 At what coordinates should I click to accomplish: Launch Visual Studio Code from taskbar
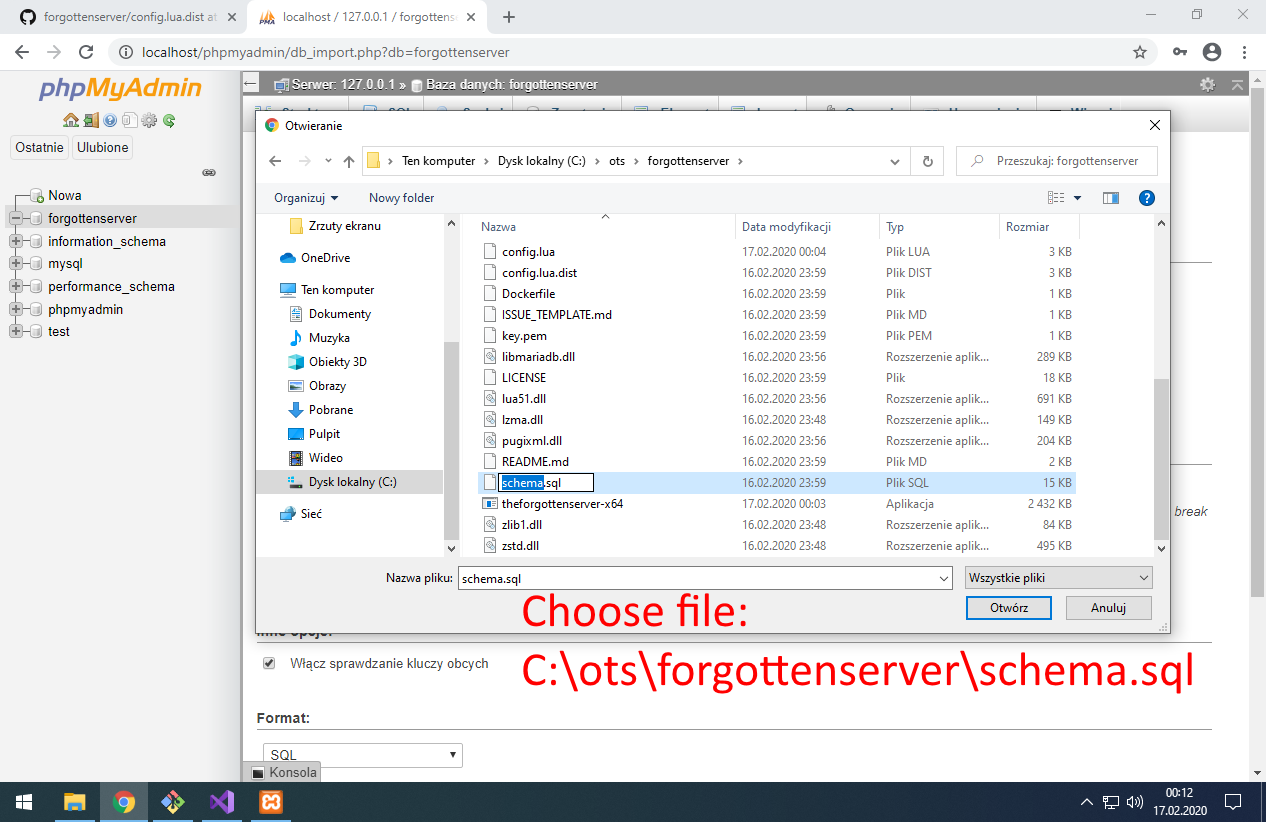click(220, 801)
